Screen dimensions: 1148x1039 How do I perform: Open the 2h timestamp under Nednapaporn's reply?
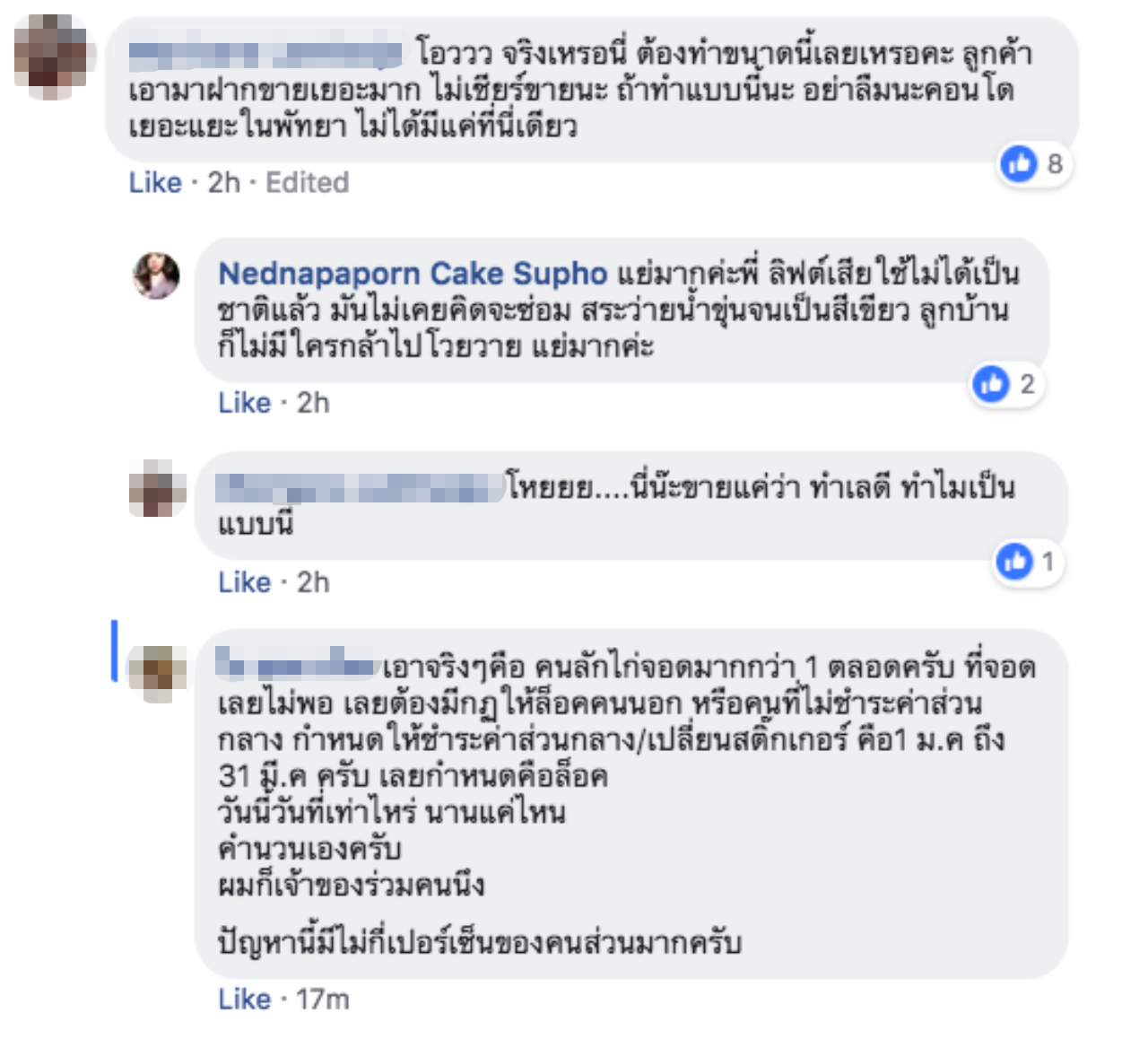point(313,403)
